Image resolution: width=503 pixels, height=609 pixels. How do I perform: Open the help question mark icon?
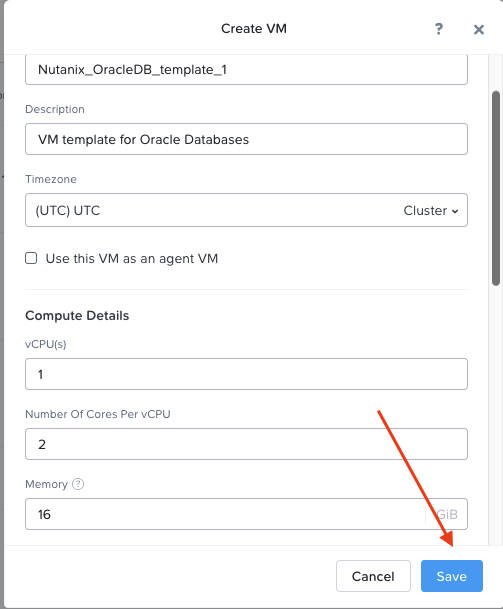coord(439,29)
